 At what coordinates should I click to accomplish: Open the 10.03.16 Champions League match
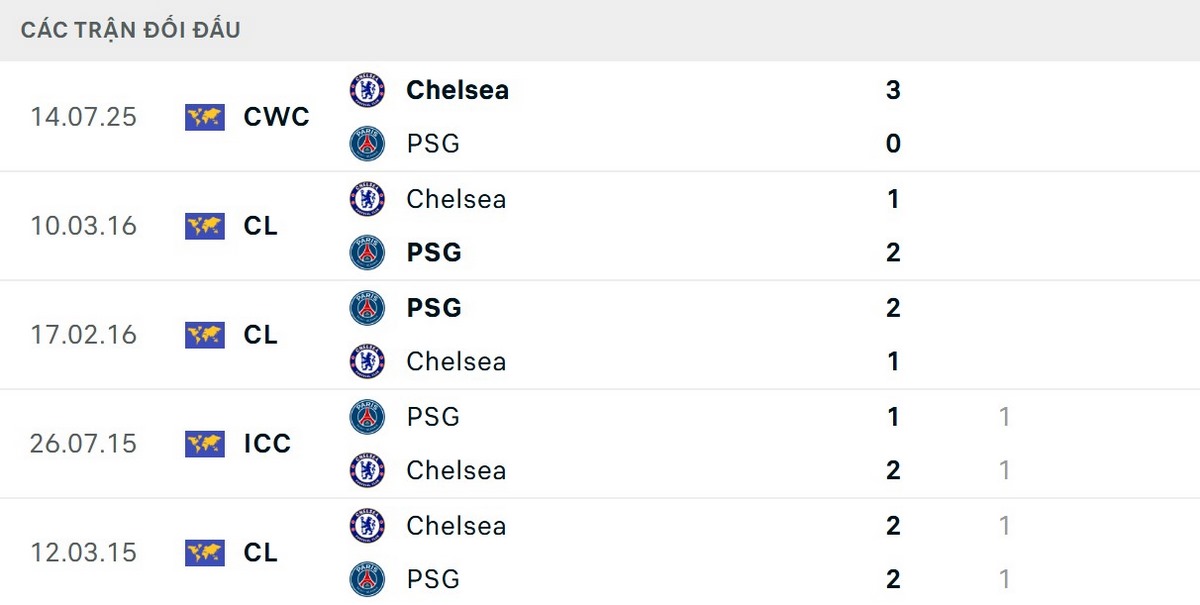pyautogui.click(x=600, y=226)
